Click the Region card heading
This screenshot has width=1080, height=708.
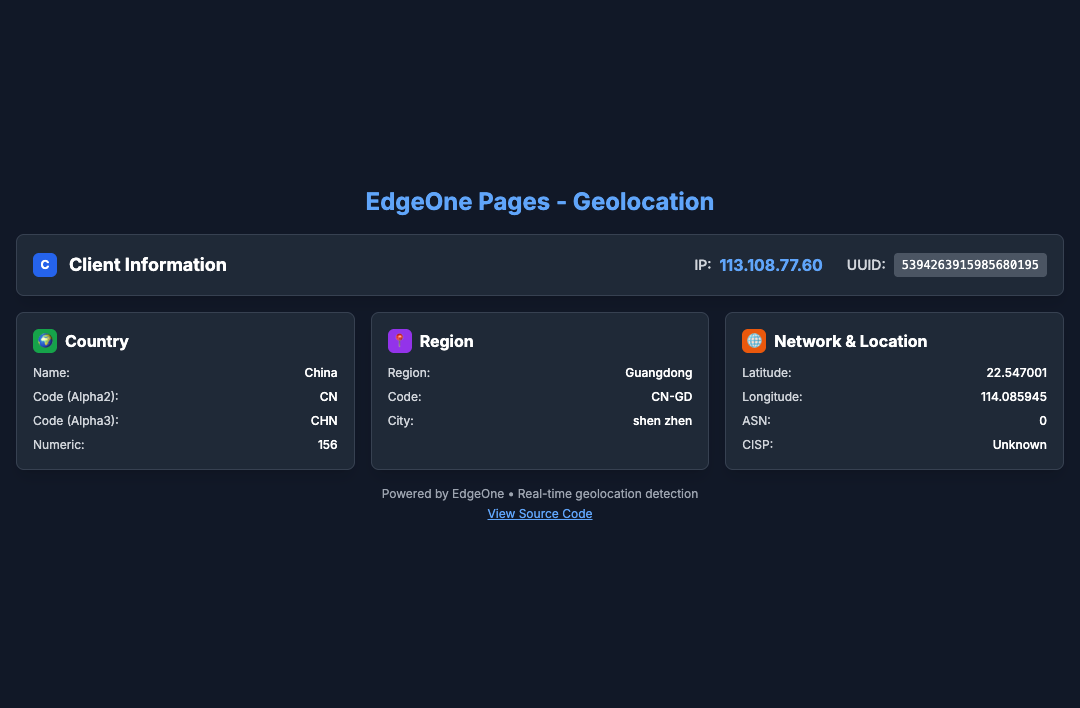[x=446, y=342]
